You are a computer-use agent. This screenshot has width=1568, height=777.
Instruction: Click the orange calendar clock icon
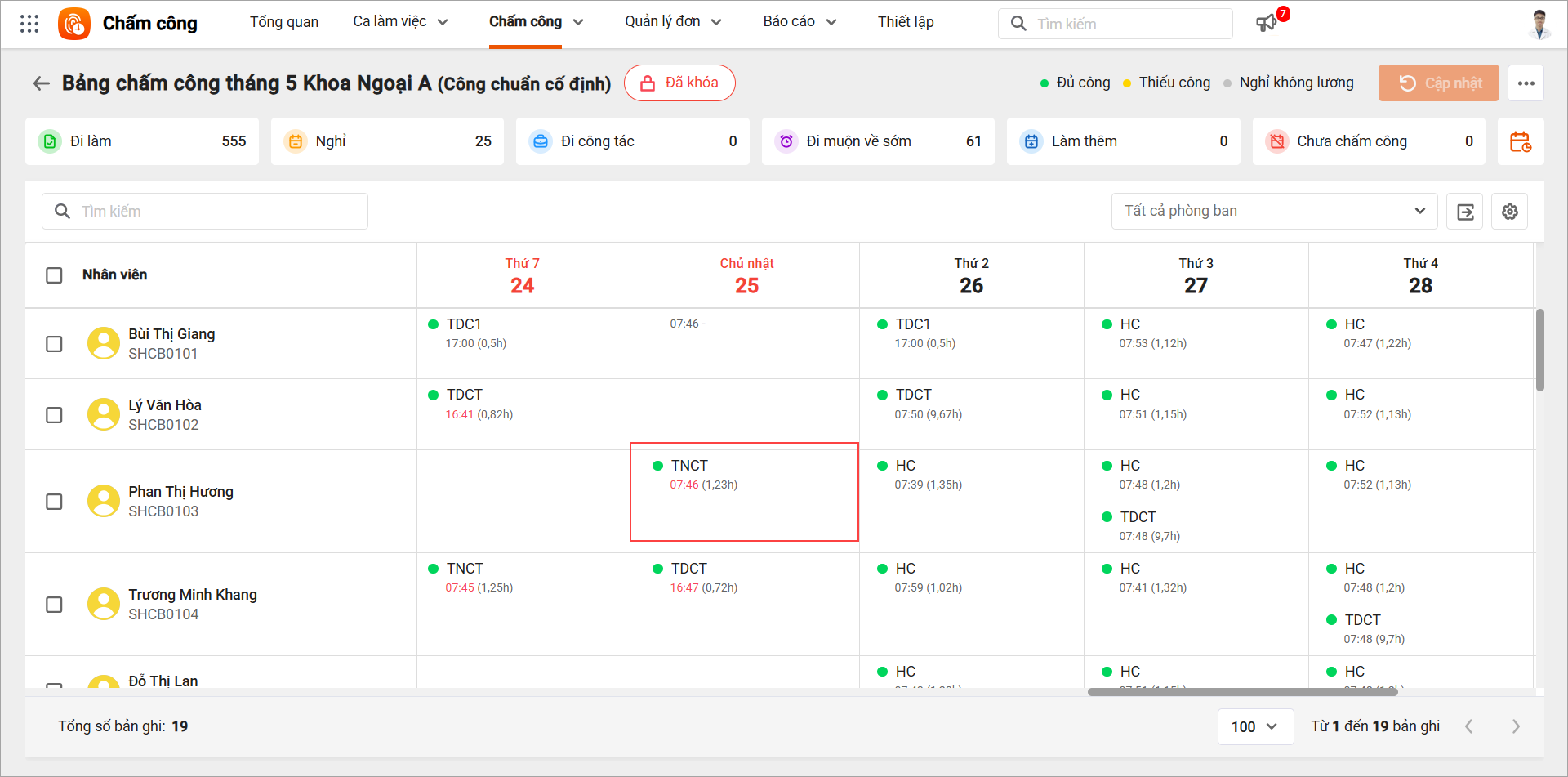pyautogui.click(x=1520, y=142)
